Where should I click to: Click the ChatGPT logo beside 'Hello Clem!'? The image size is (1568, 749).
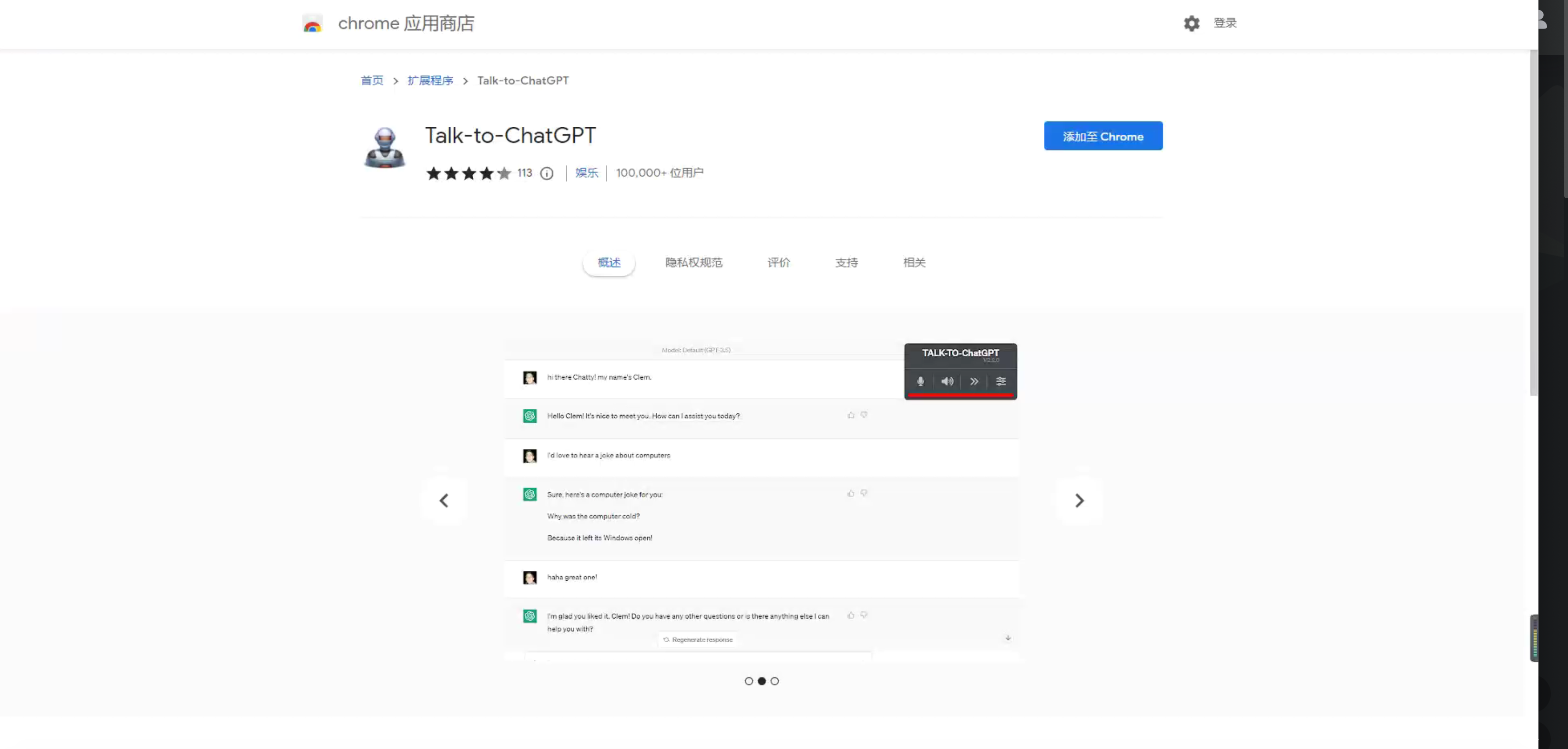529,416
